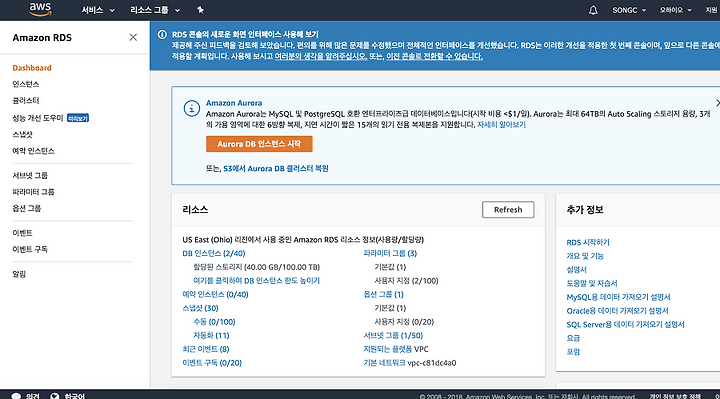Open the 서브넷 그룹 (1/50) link
Screen dimensions: 720x399
(x=393, y=336)
